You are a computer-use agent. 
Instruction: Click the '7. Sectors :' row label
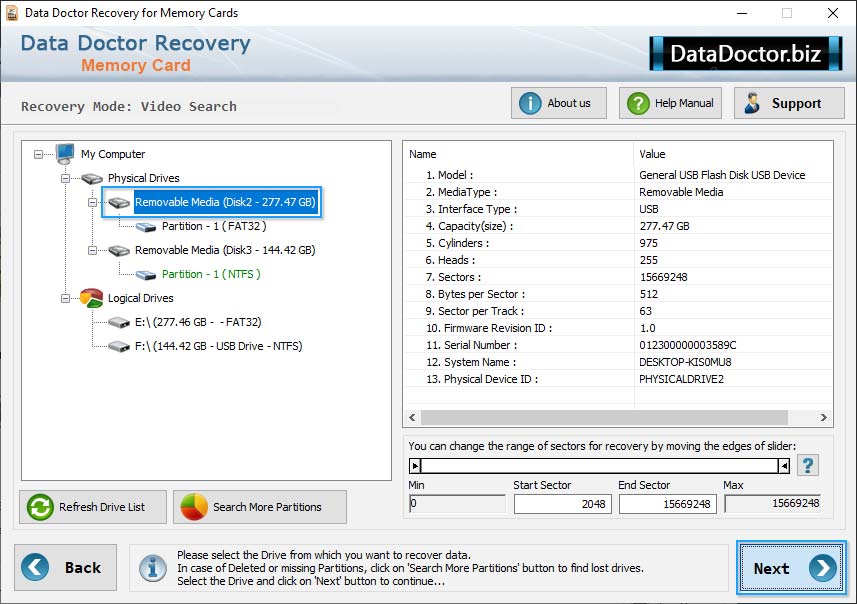[453, 277]
